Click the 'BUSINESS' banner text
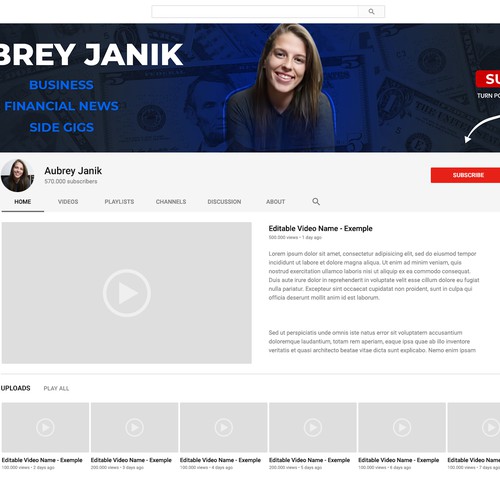 61,85
